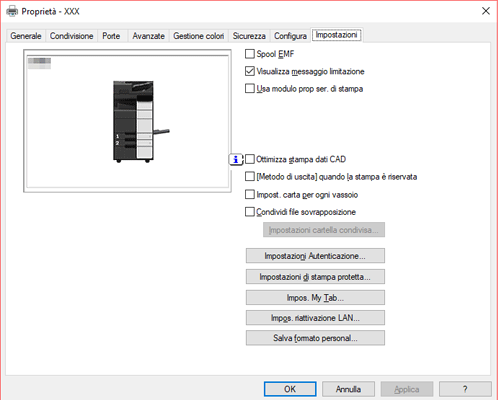
Task: Confirm the dialog with OK
Action: (x=290, y=389)
